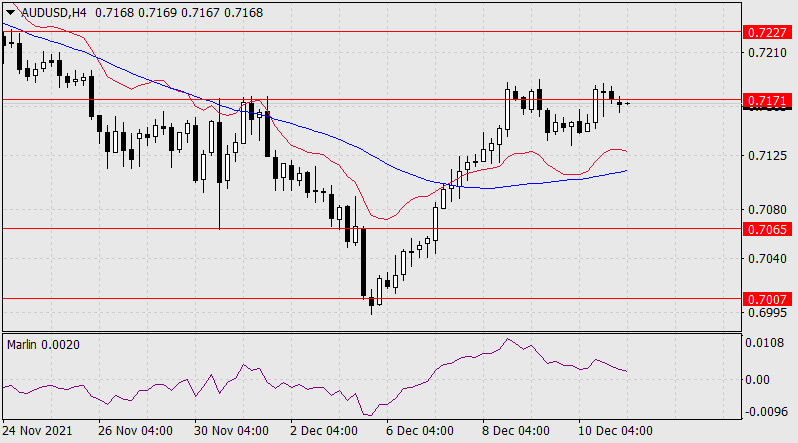
Task: Click the AUDUSD,H4 chart title text
Action: coord(53,13)
